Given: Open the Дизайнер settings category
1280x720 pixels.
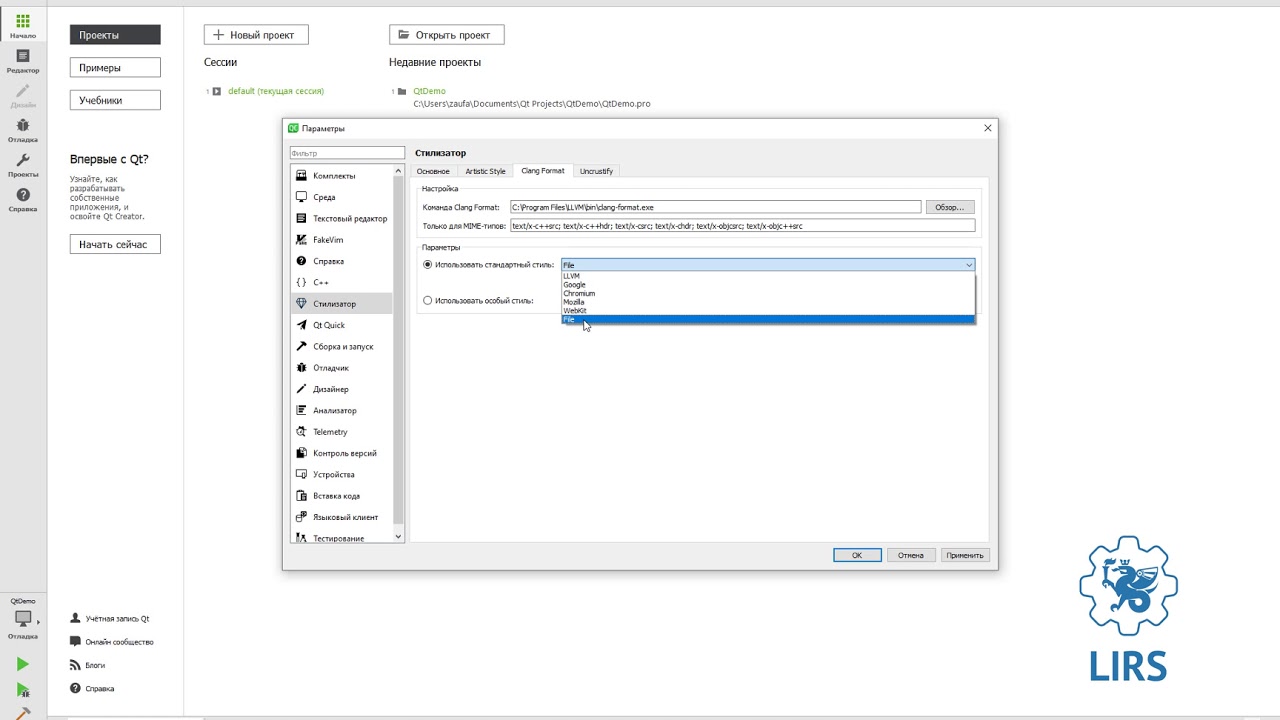Looking at the screenshot, I should click(342, 389).
